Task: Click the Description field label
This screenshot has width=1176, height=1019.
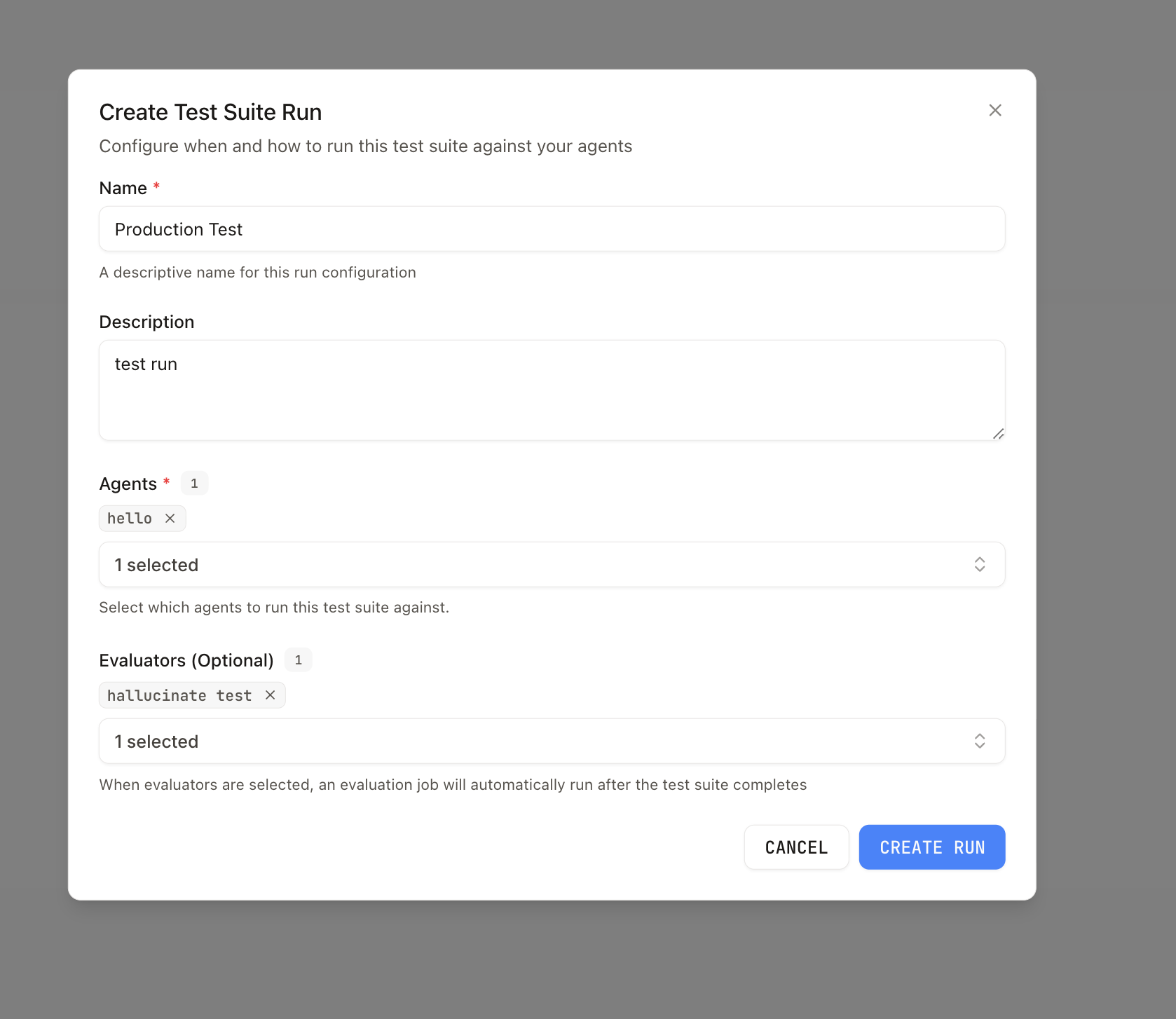Action: [146, 322]
